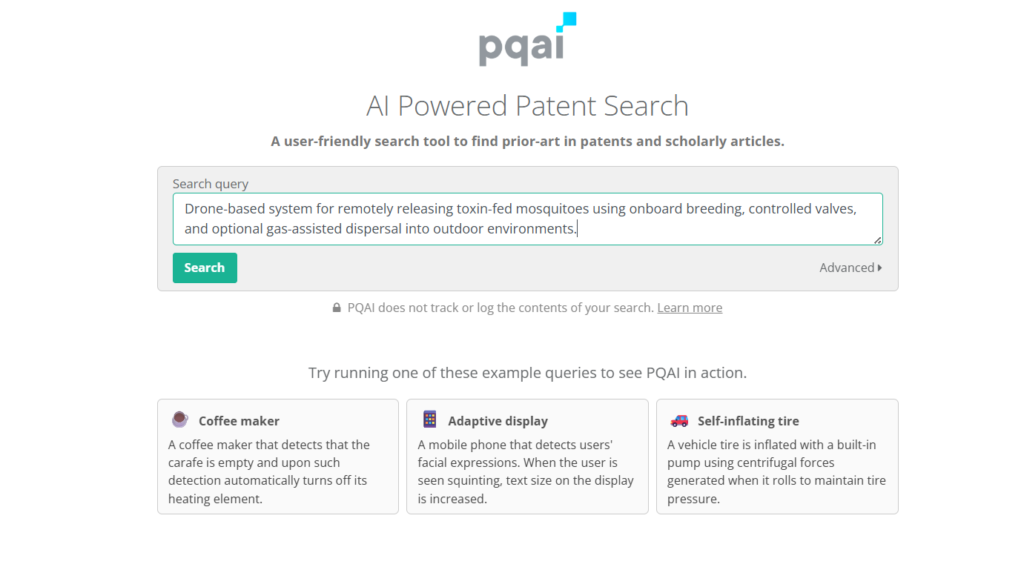Click the Self-inflating tire card title
Viewport: 1024px width, 567px height.
click(x=748, y=421)
